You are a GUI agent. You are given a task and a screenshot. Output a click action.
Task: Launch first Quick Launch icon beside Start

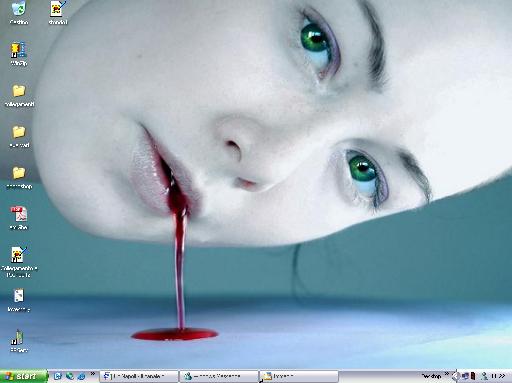coord(58,376)
